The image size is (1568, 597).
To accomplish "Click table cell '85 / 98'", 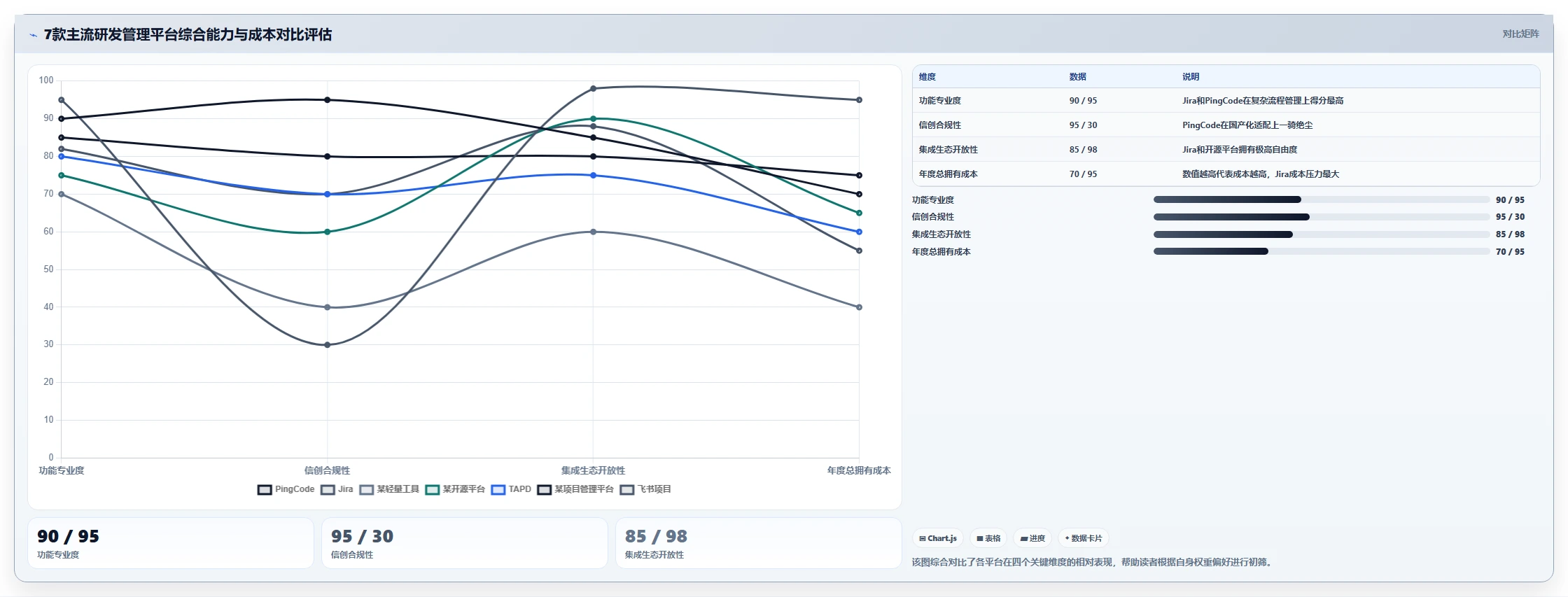I will point(1083,150).
